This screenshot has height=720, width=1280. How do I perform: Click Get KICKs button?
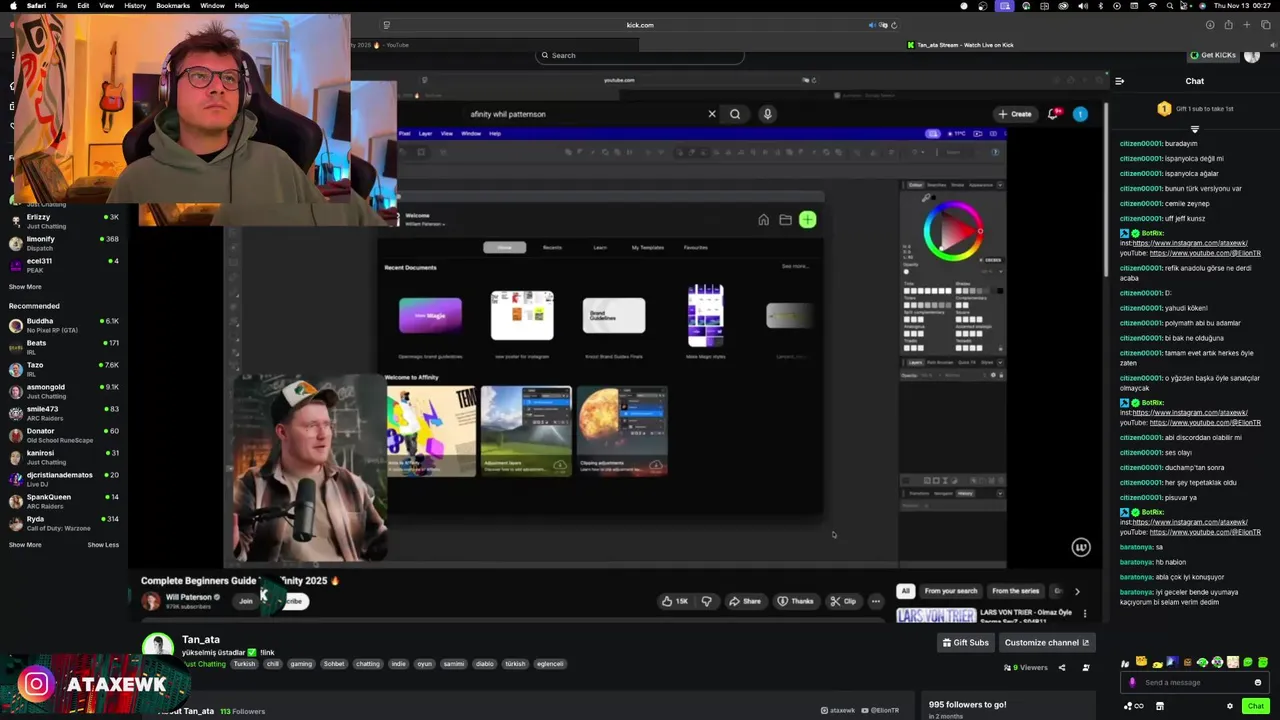point(1213,55)
